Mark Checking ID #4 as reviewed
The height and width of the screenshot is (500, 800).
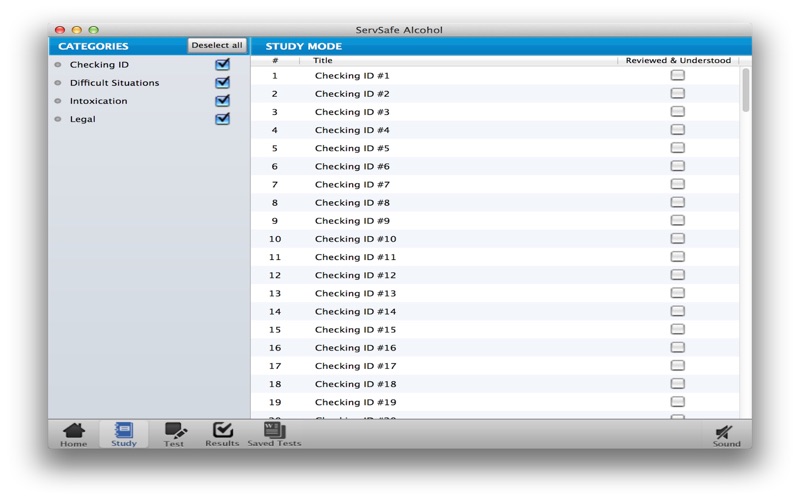coord(678,130)
